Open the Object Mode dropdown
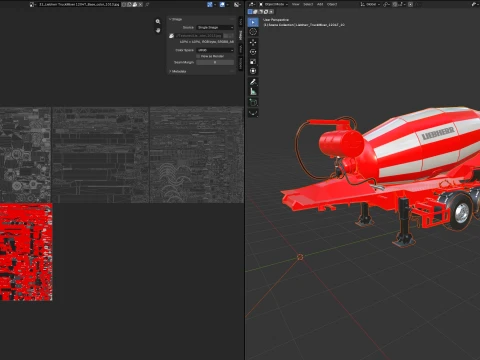 pos(273,4)
